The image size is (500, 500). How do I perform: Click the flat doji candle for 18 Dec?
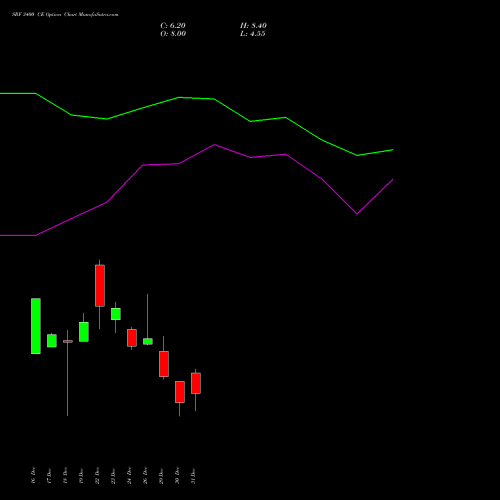(68, 341)
